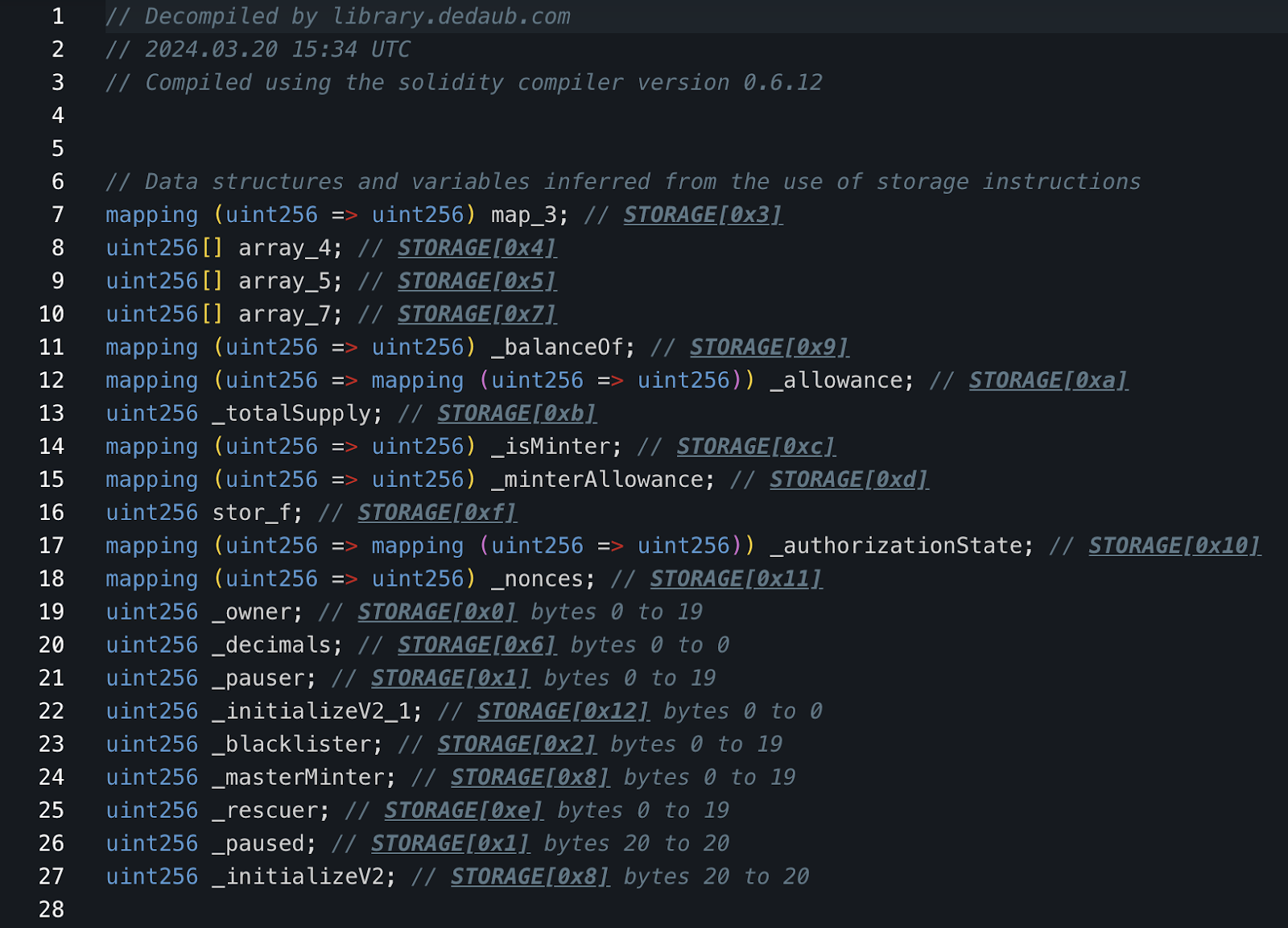Follow the STORAGE[0x5] link for array_5
Viewport: 1288px width, 928px height.
[477, 281]
